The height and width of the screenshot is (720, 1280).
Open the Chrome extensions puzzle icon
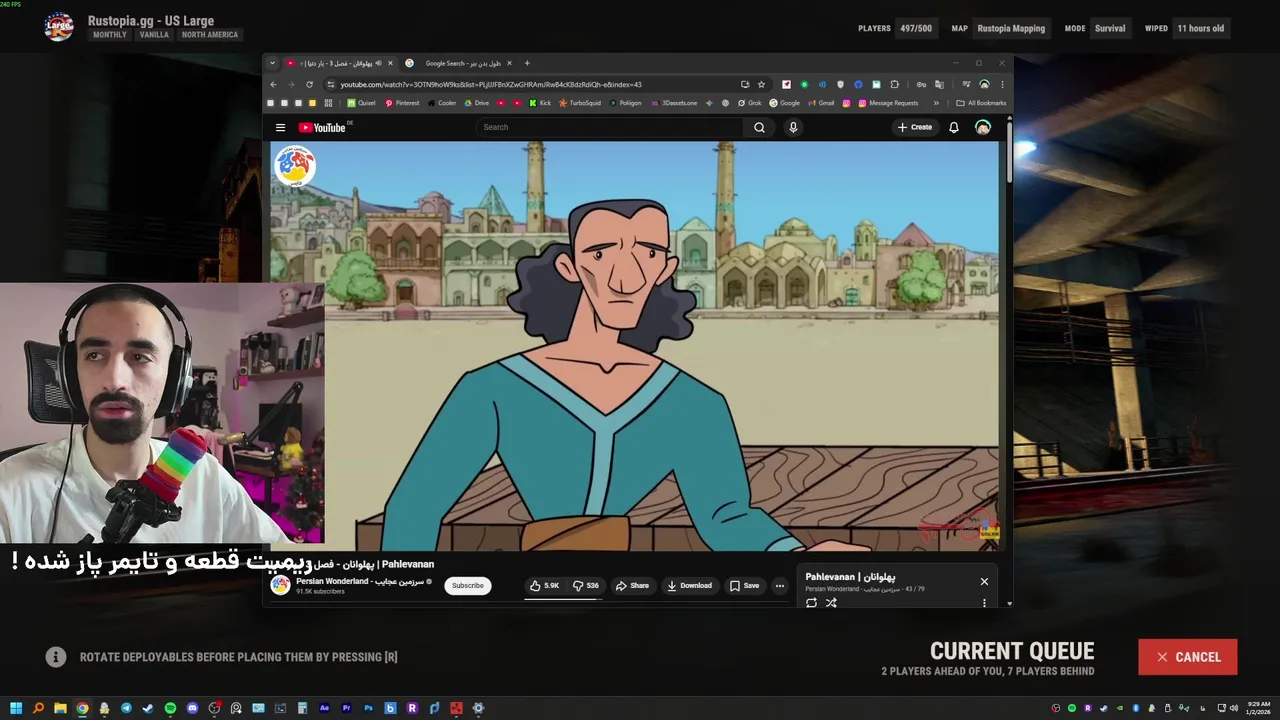click(895, 85)
